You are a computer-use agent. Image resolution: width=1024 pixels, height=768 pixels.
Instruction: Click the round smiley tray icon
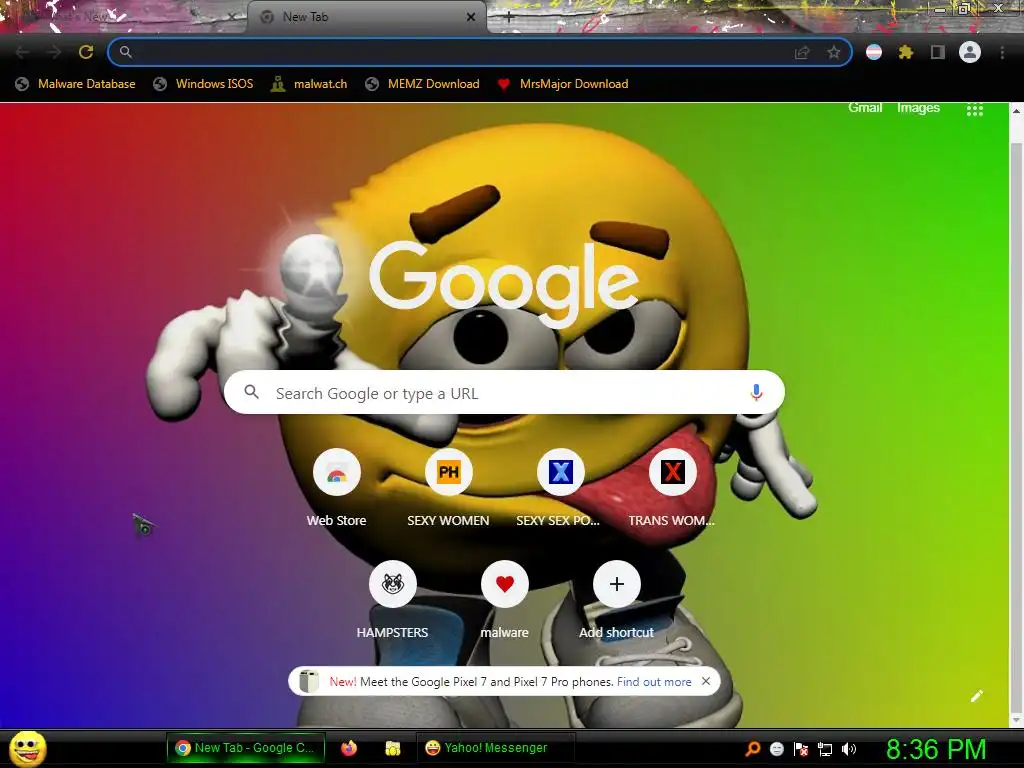tap(777, 748)
